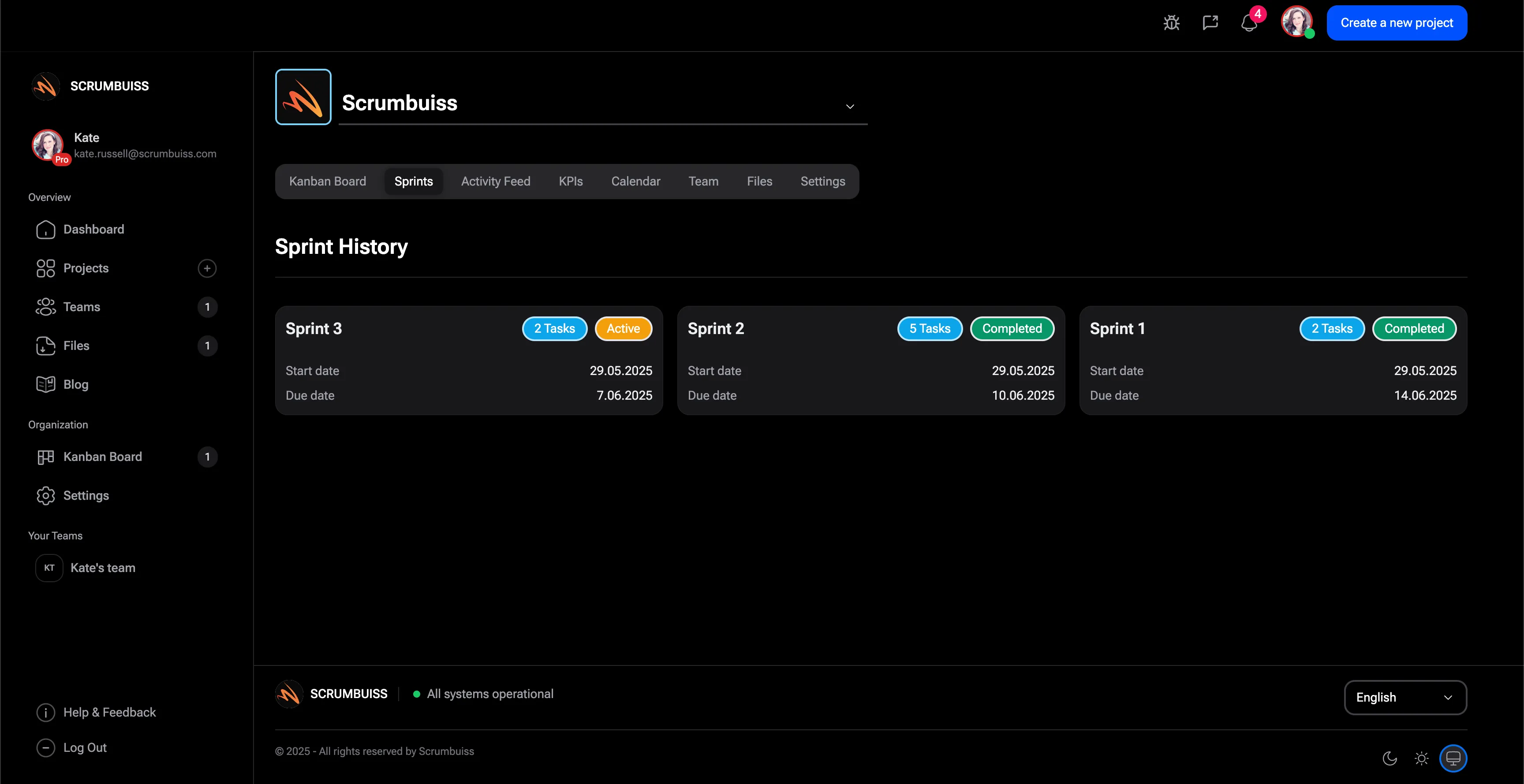Open the notifications bell
1524x784 pixels.
(x=1248, y=23)
